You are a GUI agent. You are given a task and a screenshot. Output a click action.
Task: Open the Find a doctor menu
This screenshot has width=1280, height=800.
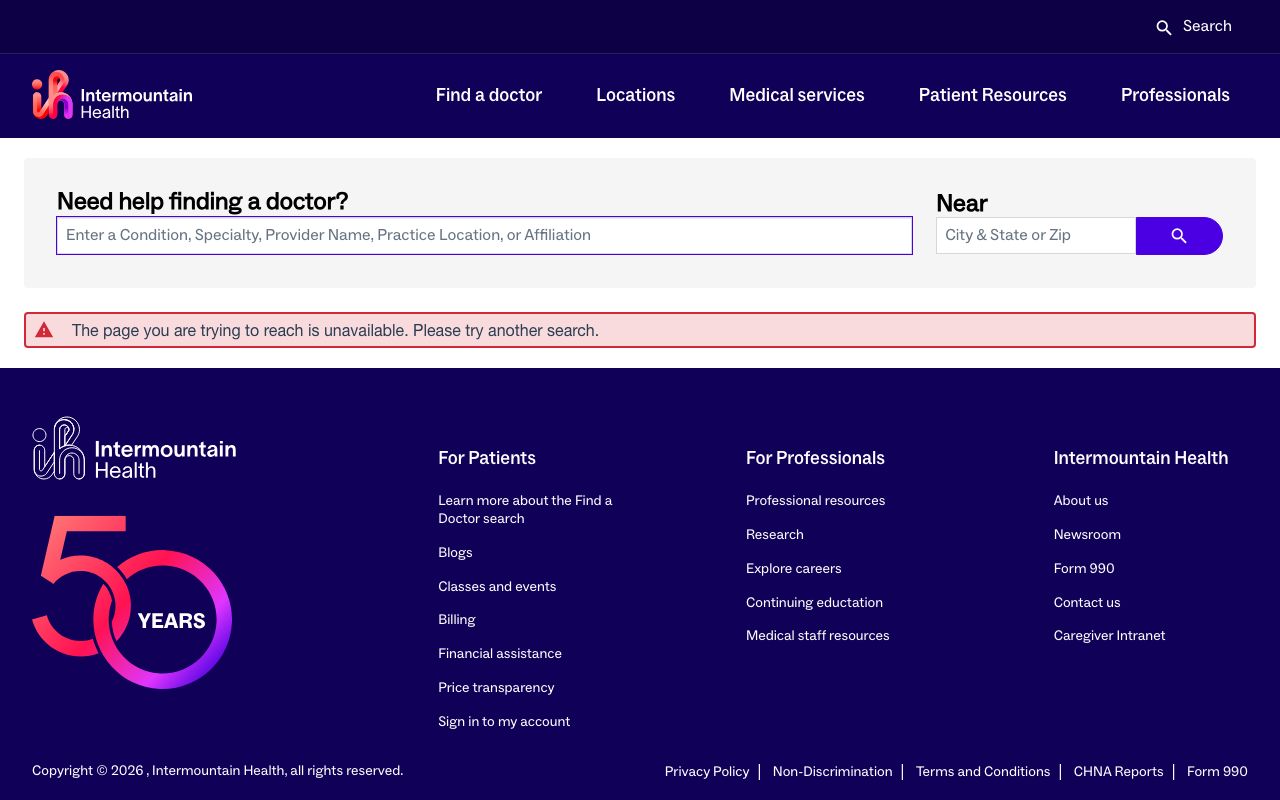click(488, 95)
